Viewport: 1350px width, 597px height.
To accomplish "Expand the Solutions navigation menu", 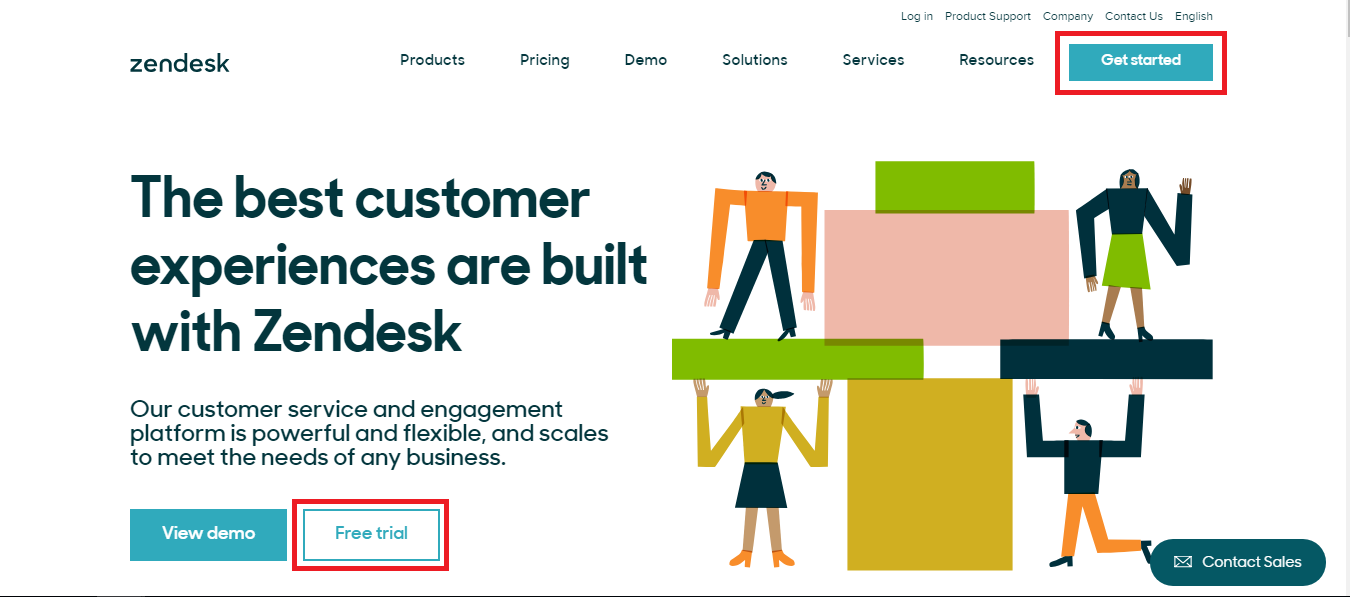I will (754, 60).
